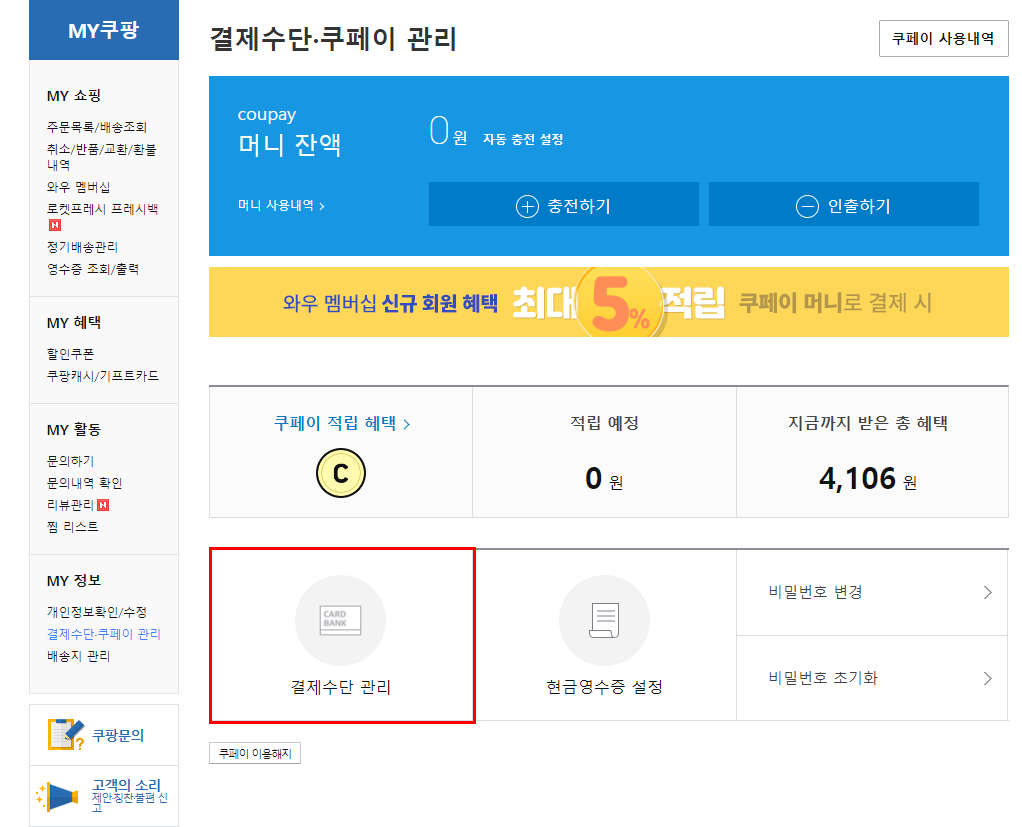The image size is (1022, 827).
Task: Open the 현금영수증 설정 label
Action: pyautogui.click(x=604, y=687)
